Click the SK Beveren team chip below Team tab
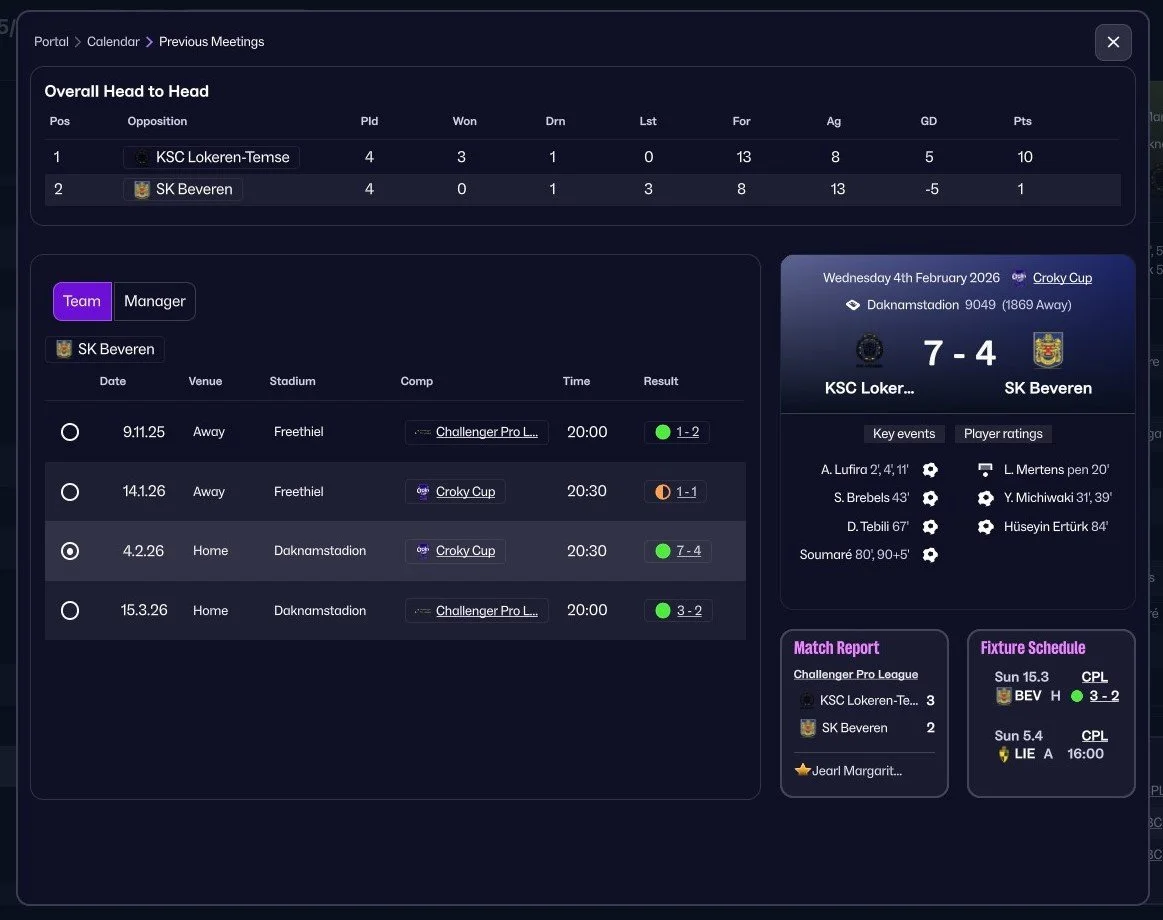Viewport: 1163px width, 920px height. click(105, 349)
